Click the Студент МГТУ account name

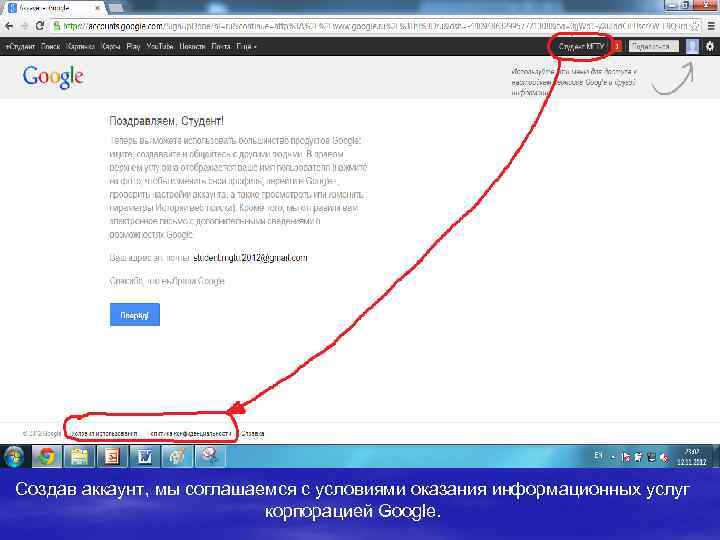coord(581,46)
